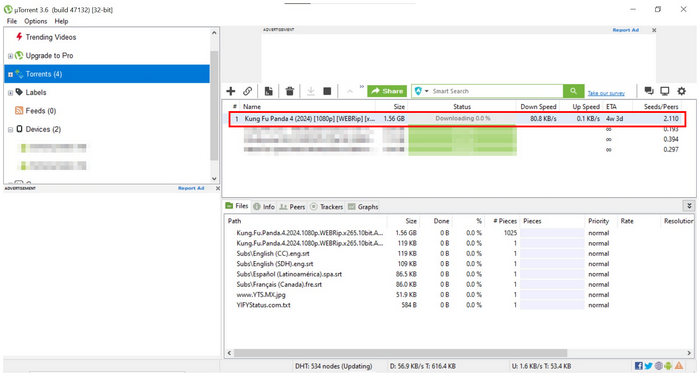The width and height of the screenshot is (700, 376).
Task: Select Devices (2) in the sidebar
Action: tap(43, 129)
